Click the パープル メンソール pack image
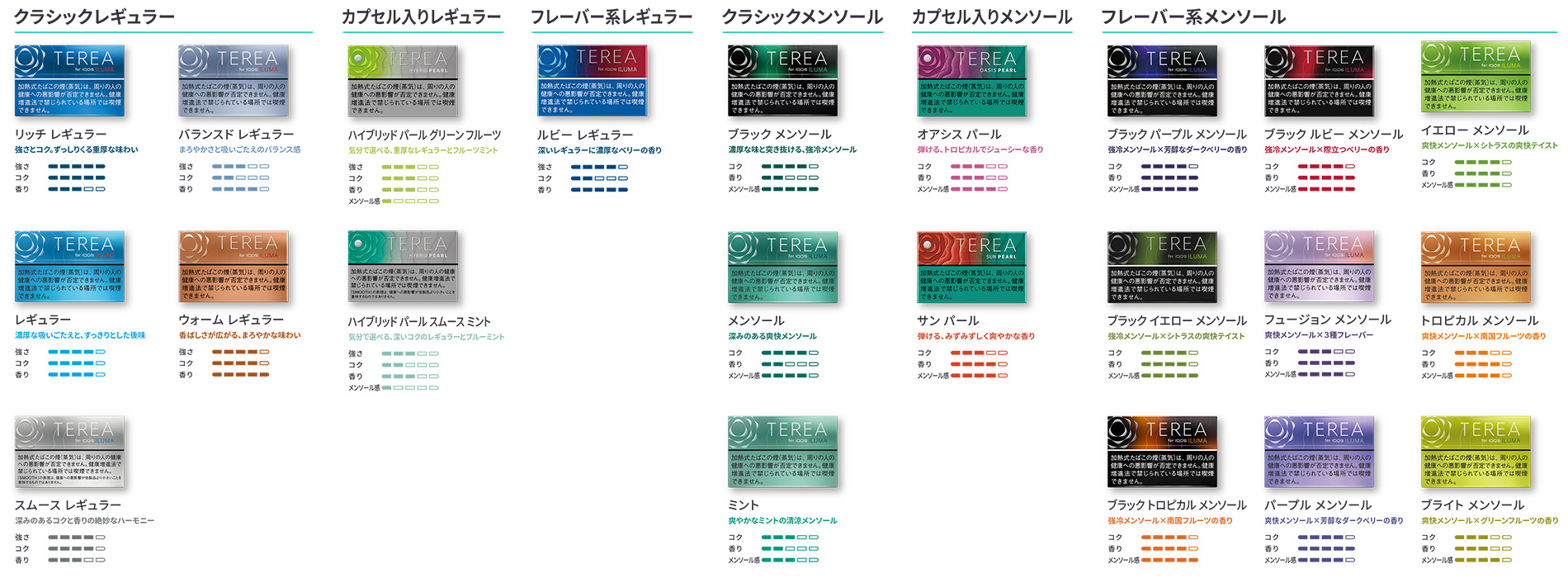 point(1320,452)
